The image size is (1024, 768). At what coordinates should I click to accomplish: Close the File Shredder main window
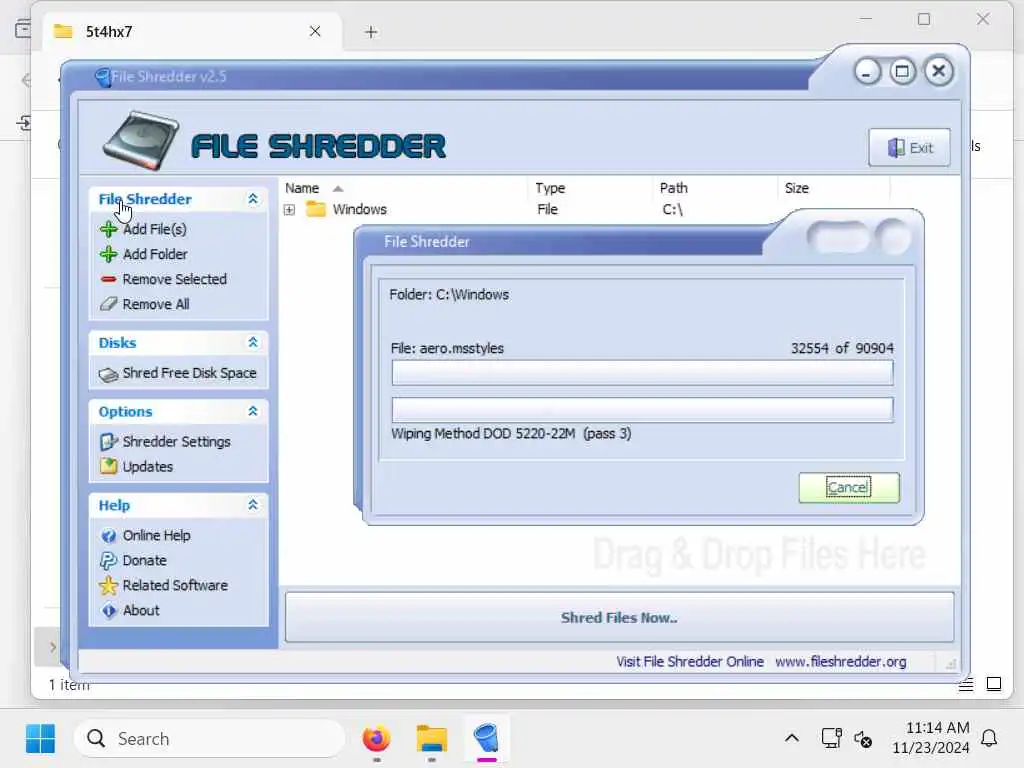tap(938, 71)
